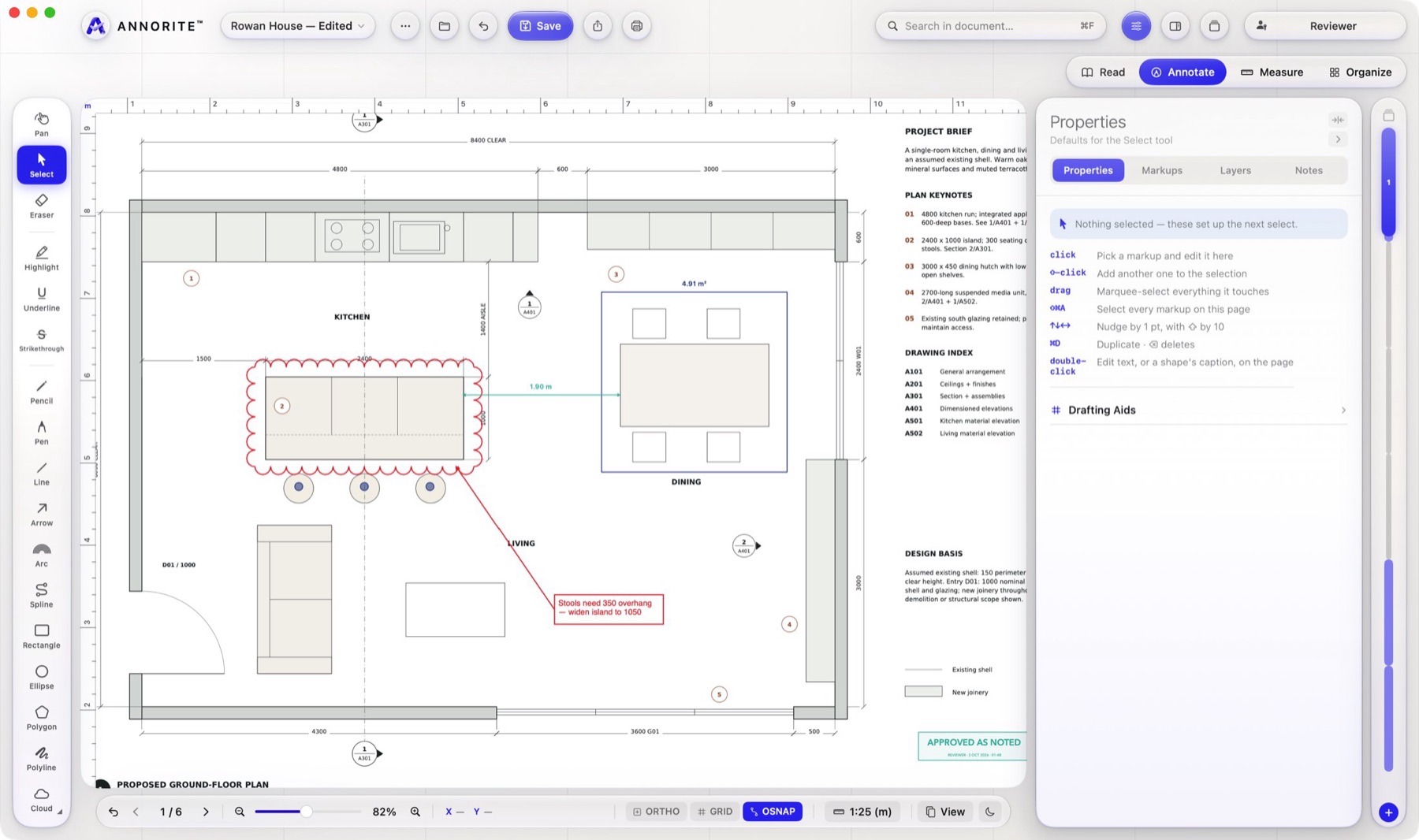
Task: Click the undo icon in top toolbar
Action: [483, 26]
